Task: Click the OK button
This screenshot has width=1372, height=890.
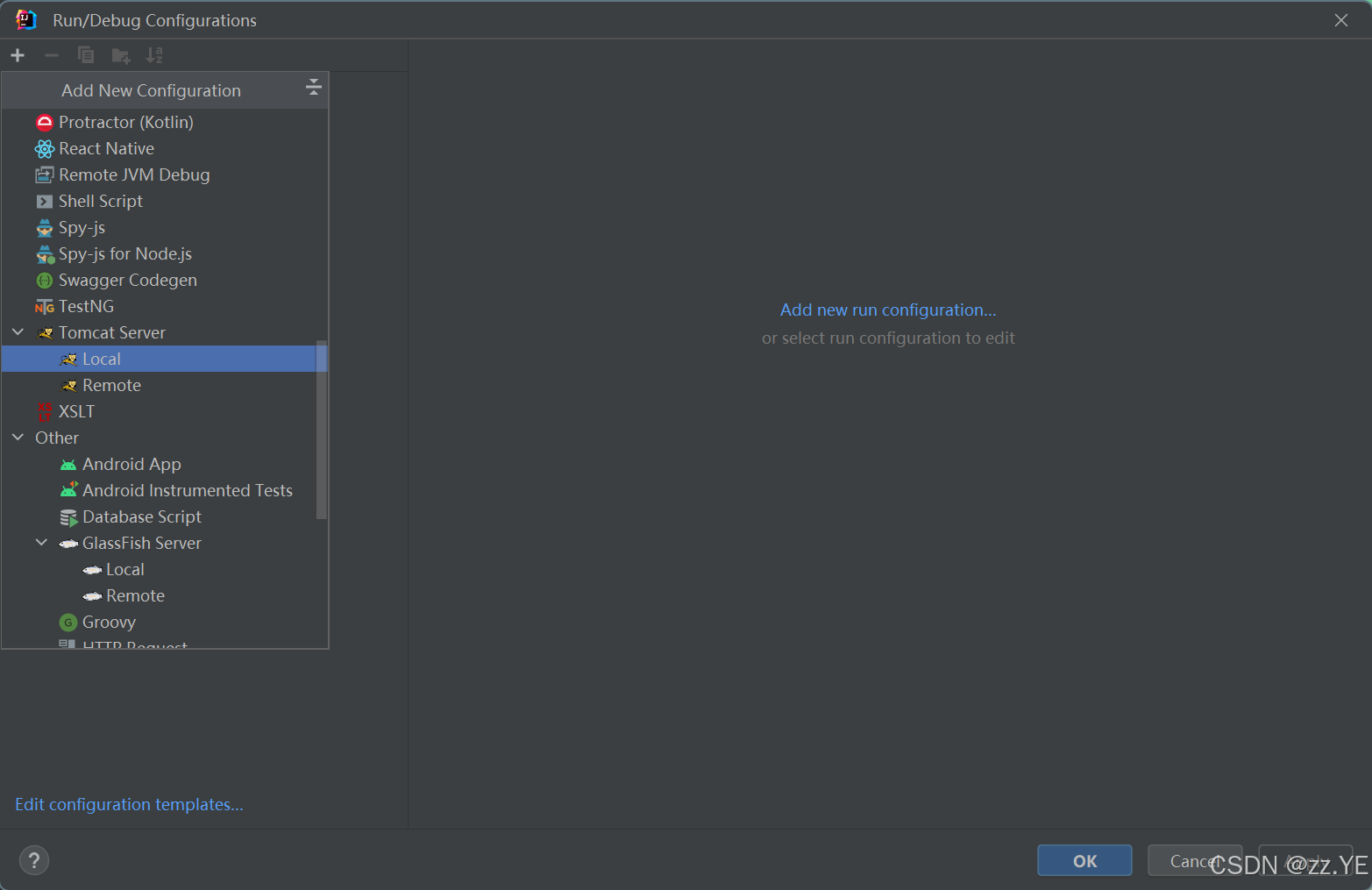Action: click(1084, 860)
